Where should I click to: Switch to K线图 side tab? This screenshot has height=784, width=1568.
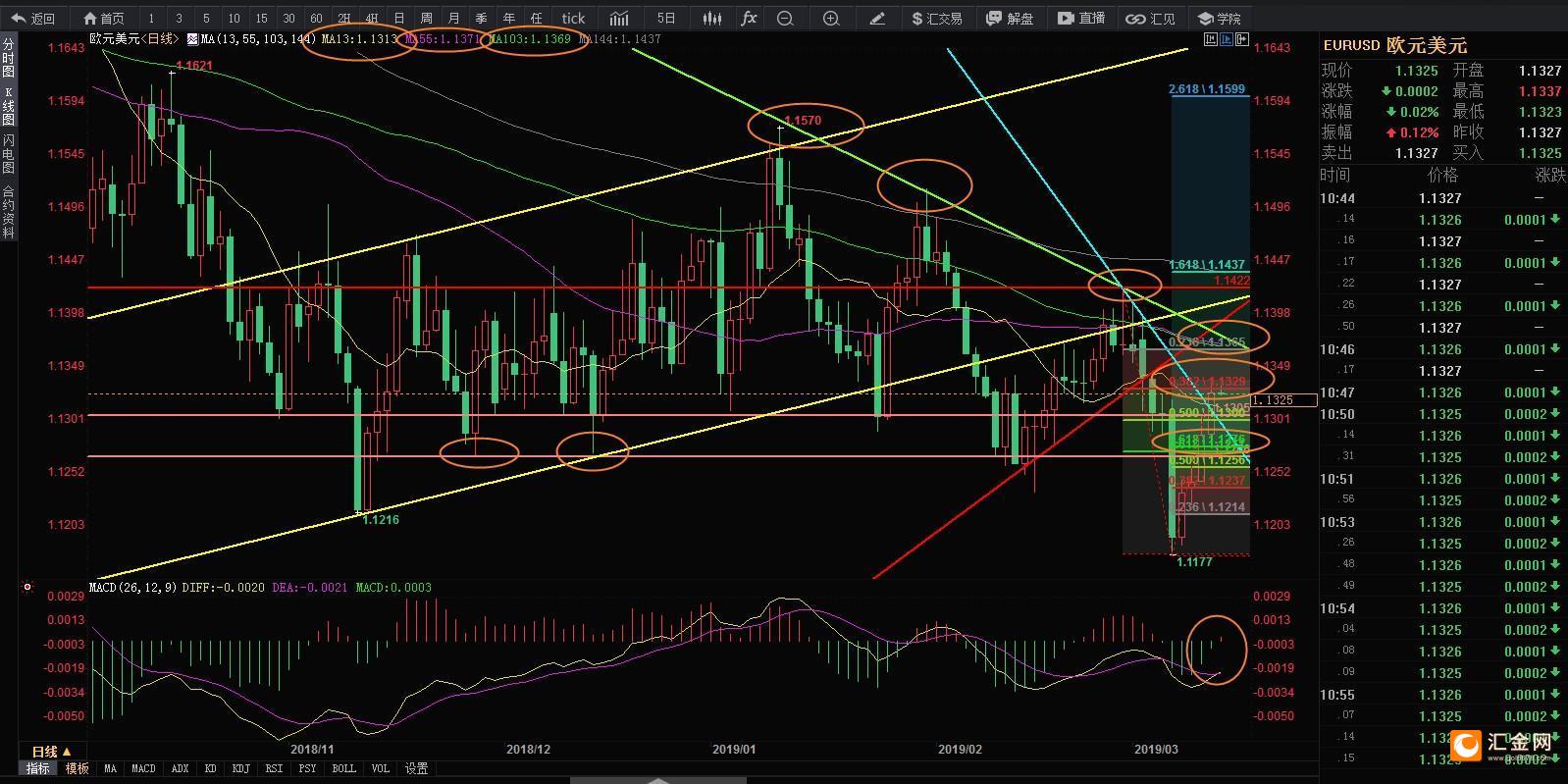(x=8, y=106)
